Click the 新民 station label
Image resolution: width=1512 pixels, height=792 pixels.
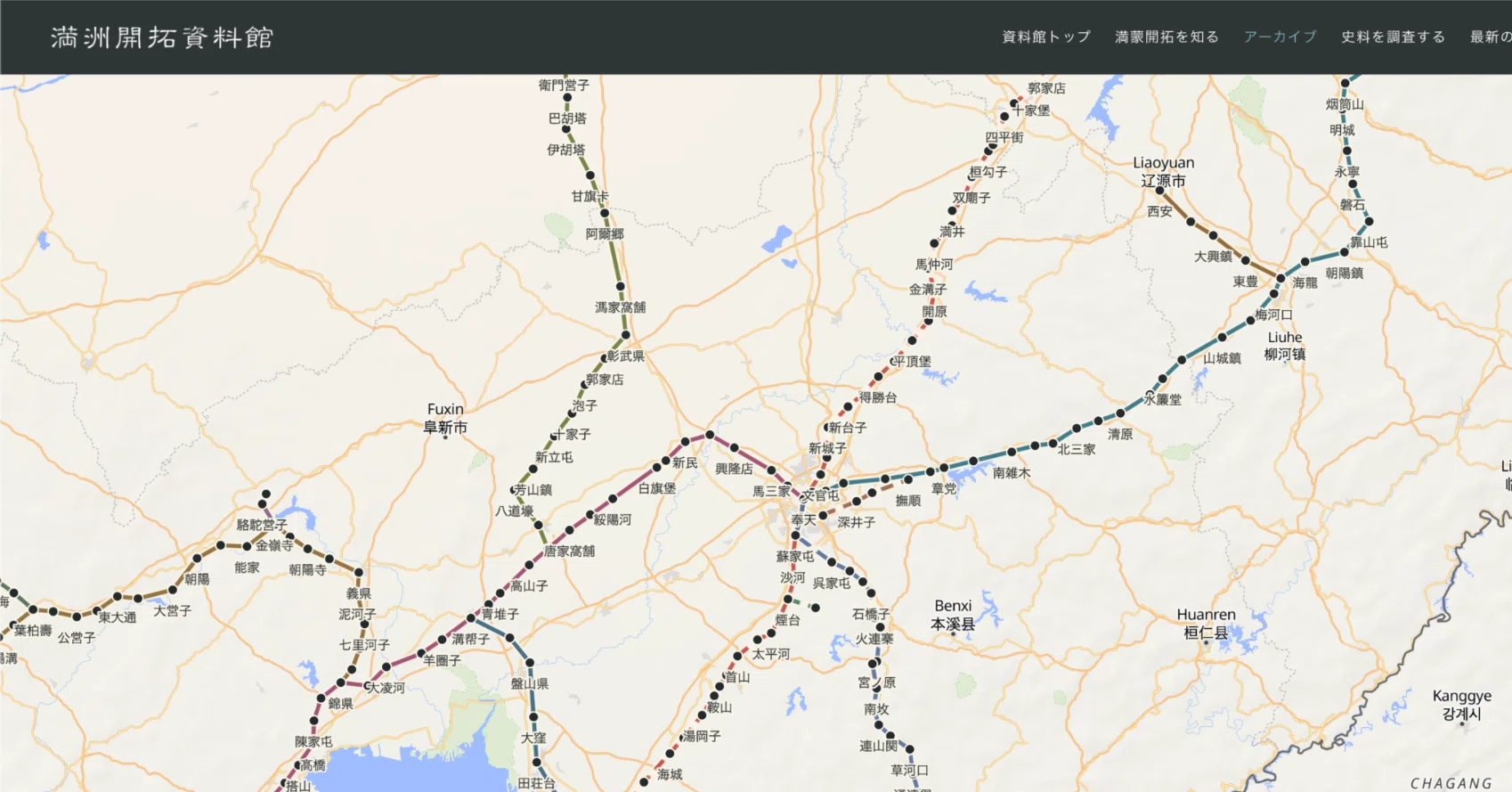pyautogui.click(x=685, y=462)
